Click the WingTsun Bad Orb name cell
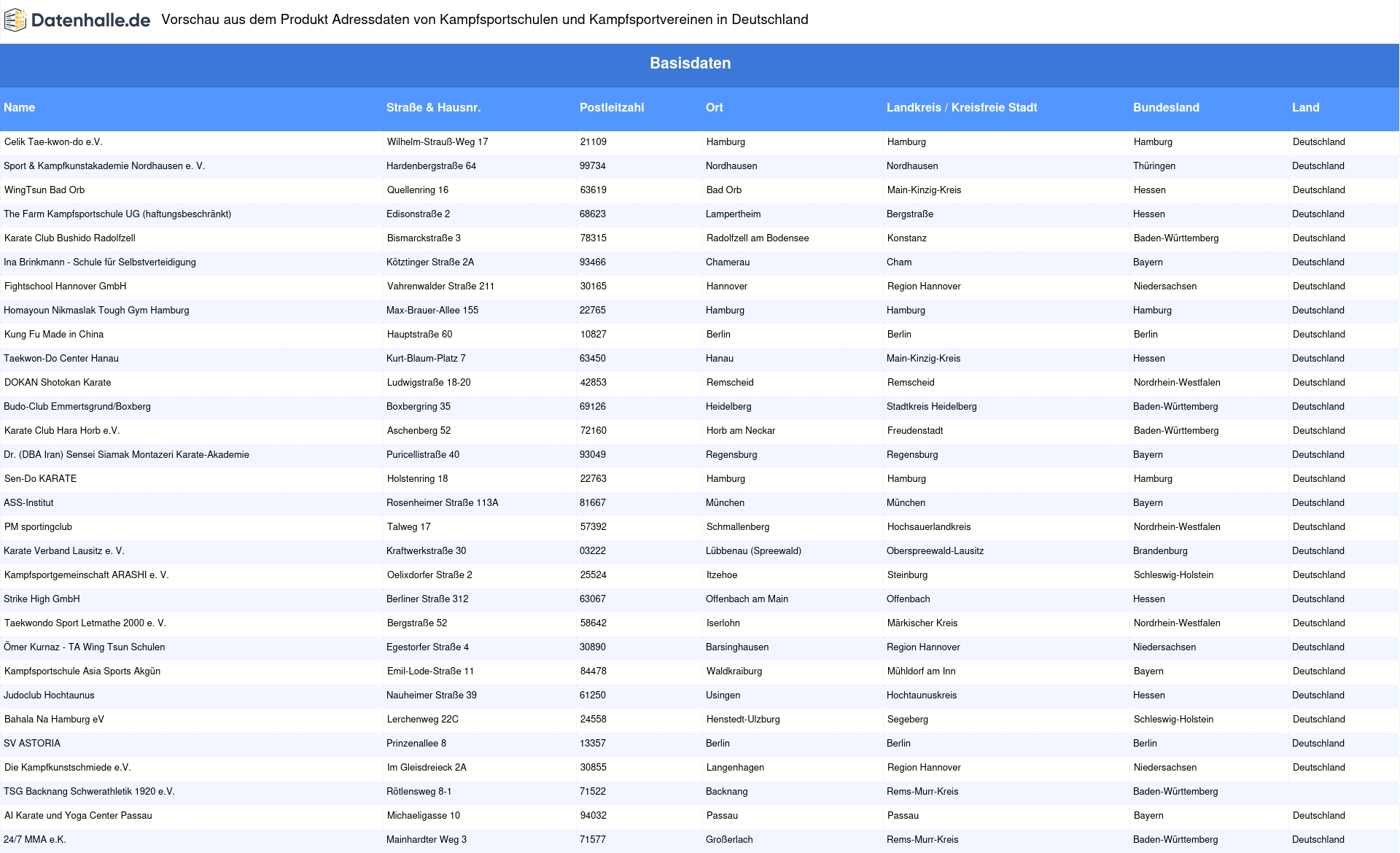 [x=44, y=190]
